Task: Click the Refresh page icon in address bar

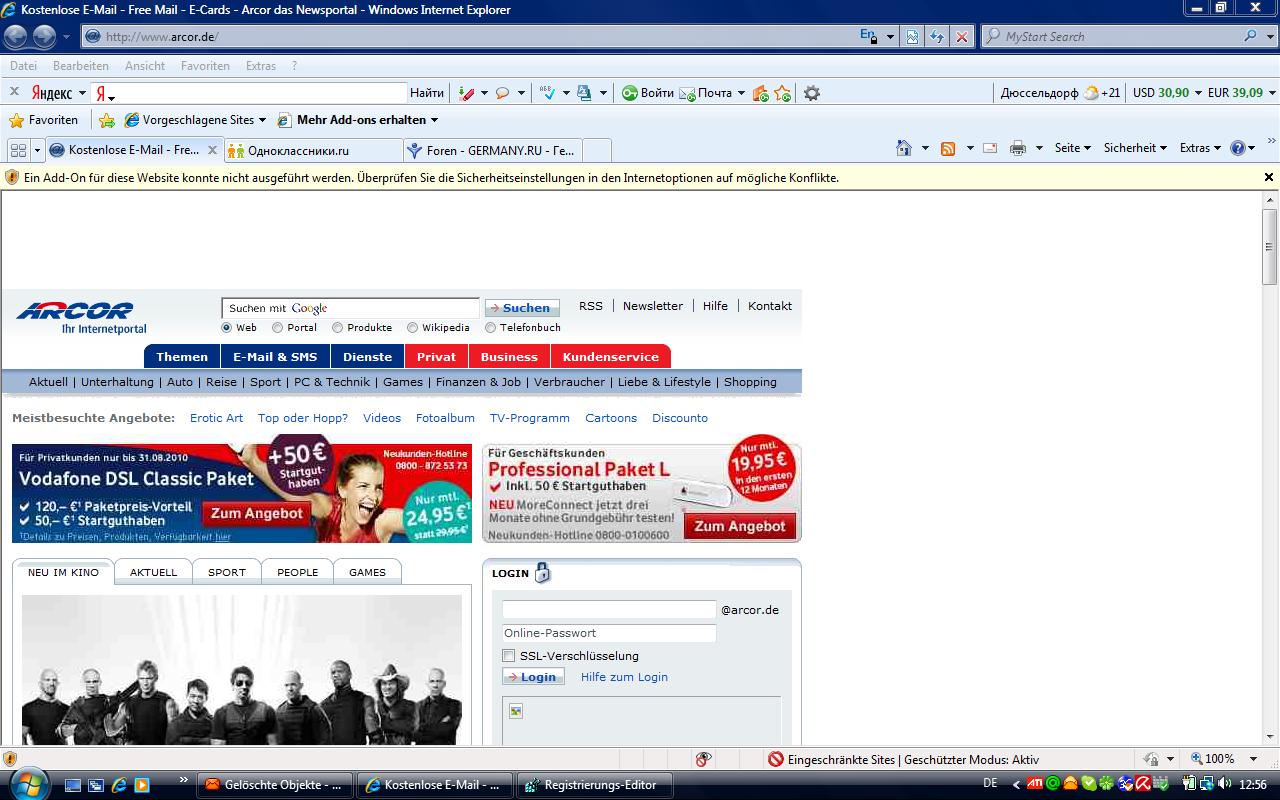Action: (937, 37)
